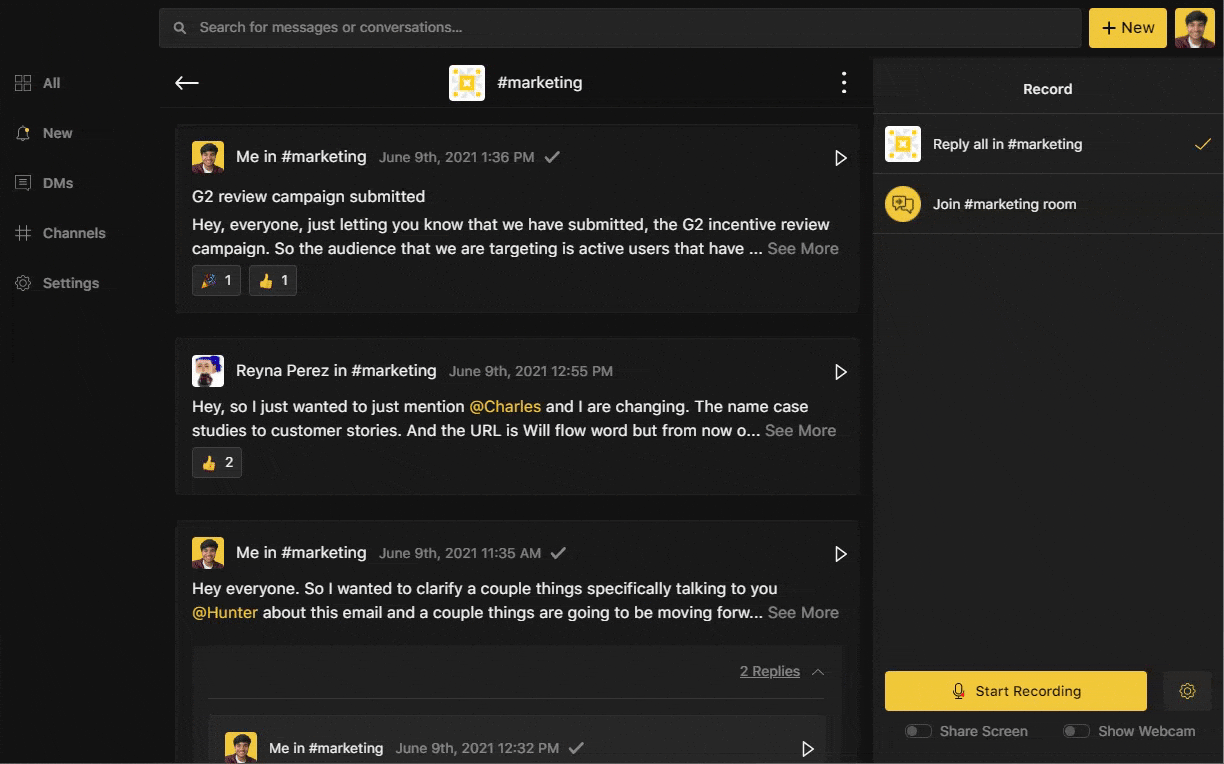Click Reyna Perez's avatar

click(208, 371)
